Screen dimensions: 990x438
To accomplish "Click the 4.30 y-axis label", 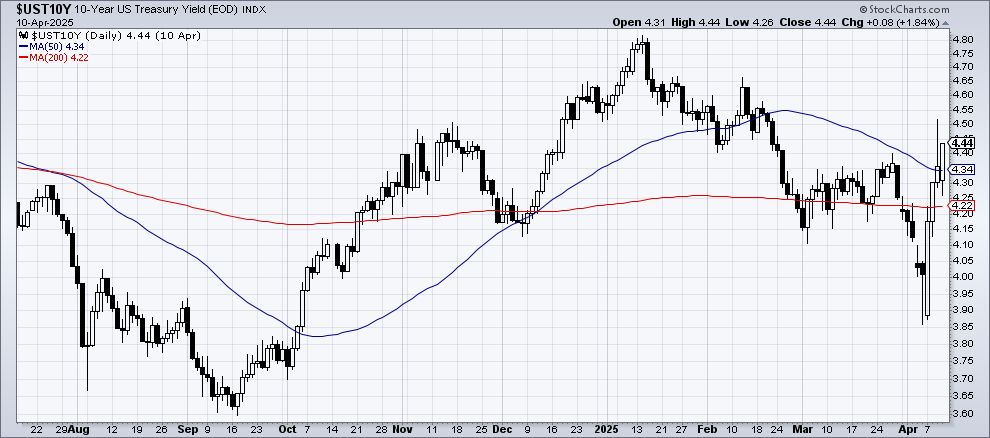I will click(963, 183).
